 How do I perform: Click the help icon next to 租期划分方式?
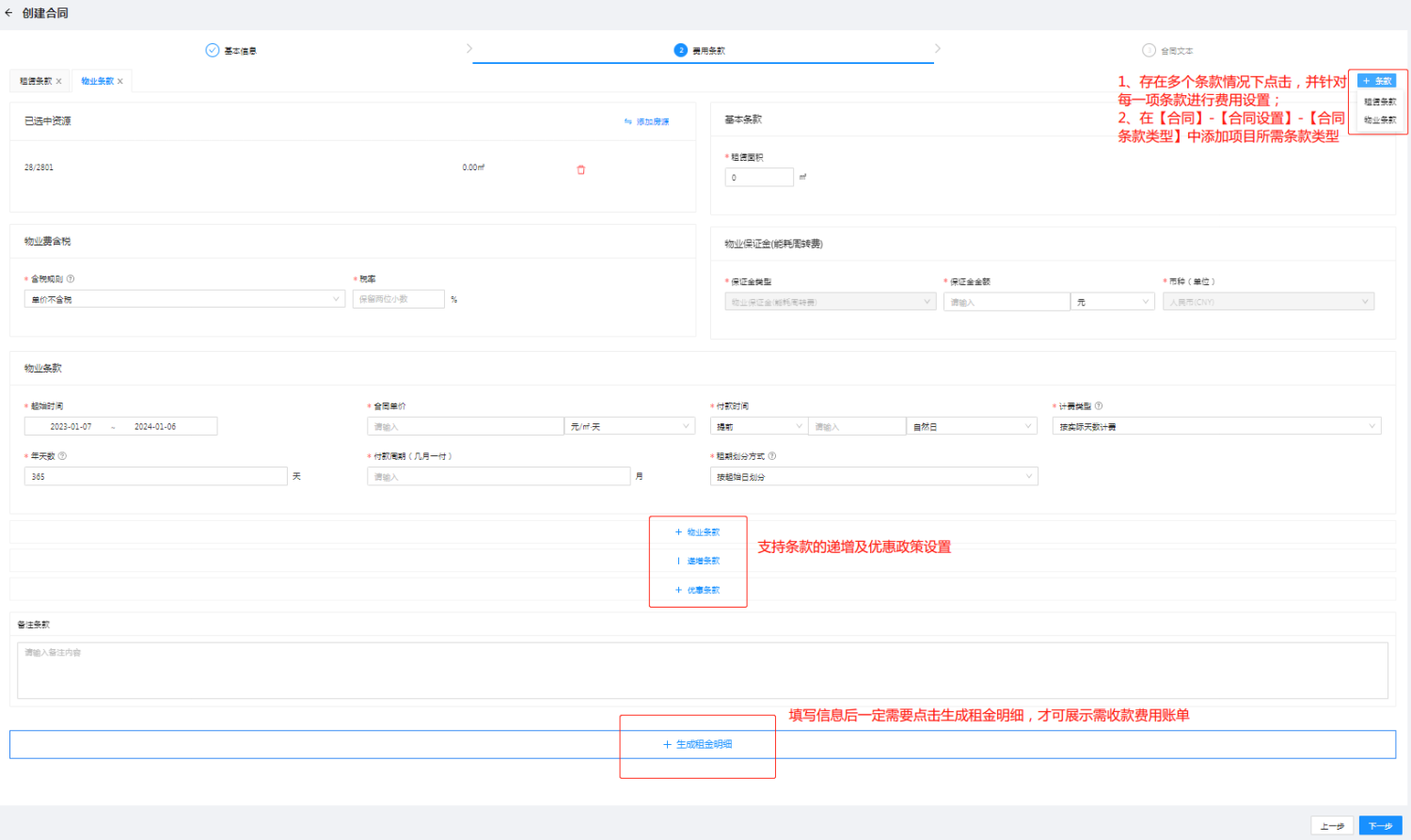[x=772, y=456]
